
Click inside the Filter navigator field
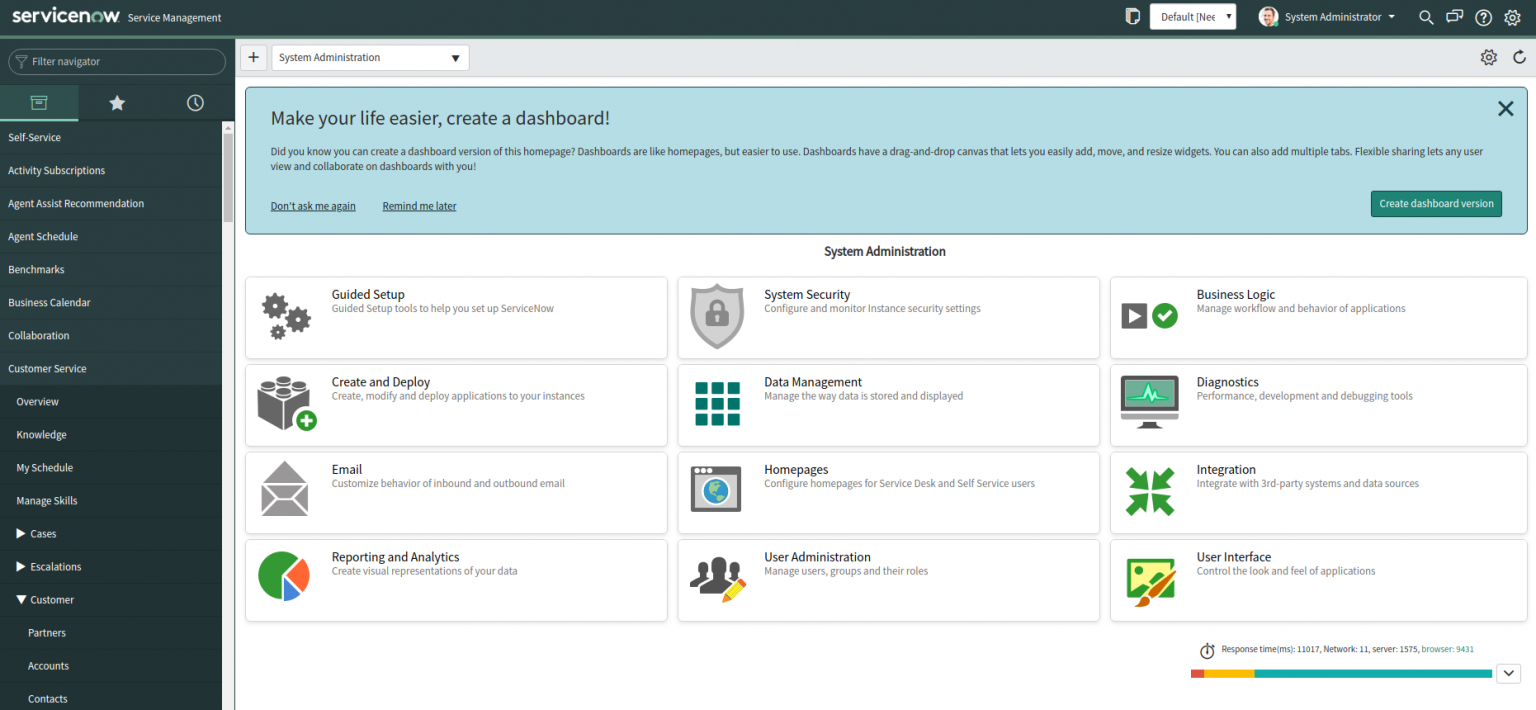117,61
